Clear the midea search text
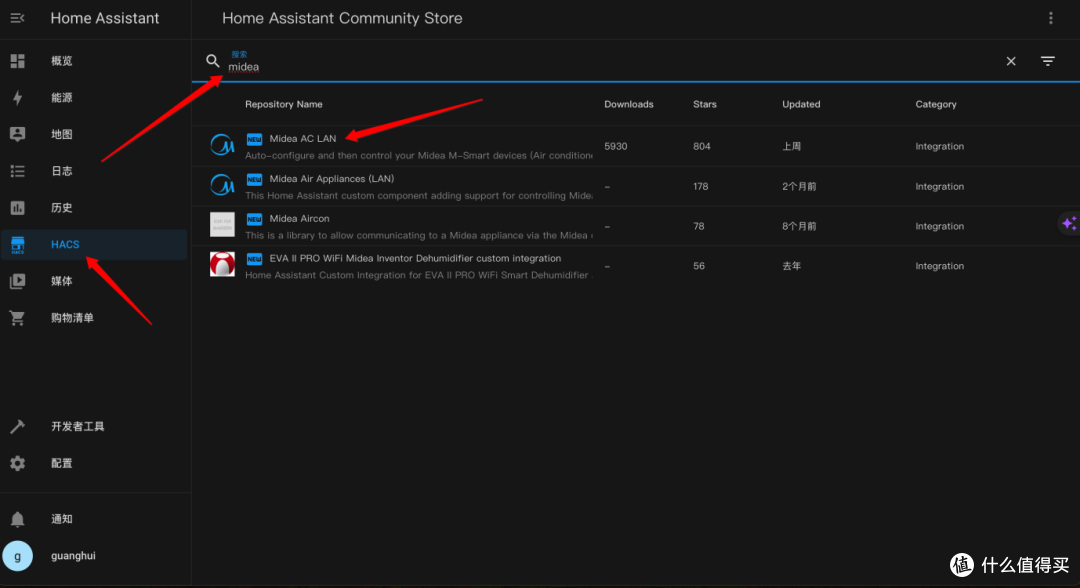1080x588 pixels. click(1010, 61)
